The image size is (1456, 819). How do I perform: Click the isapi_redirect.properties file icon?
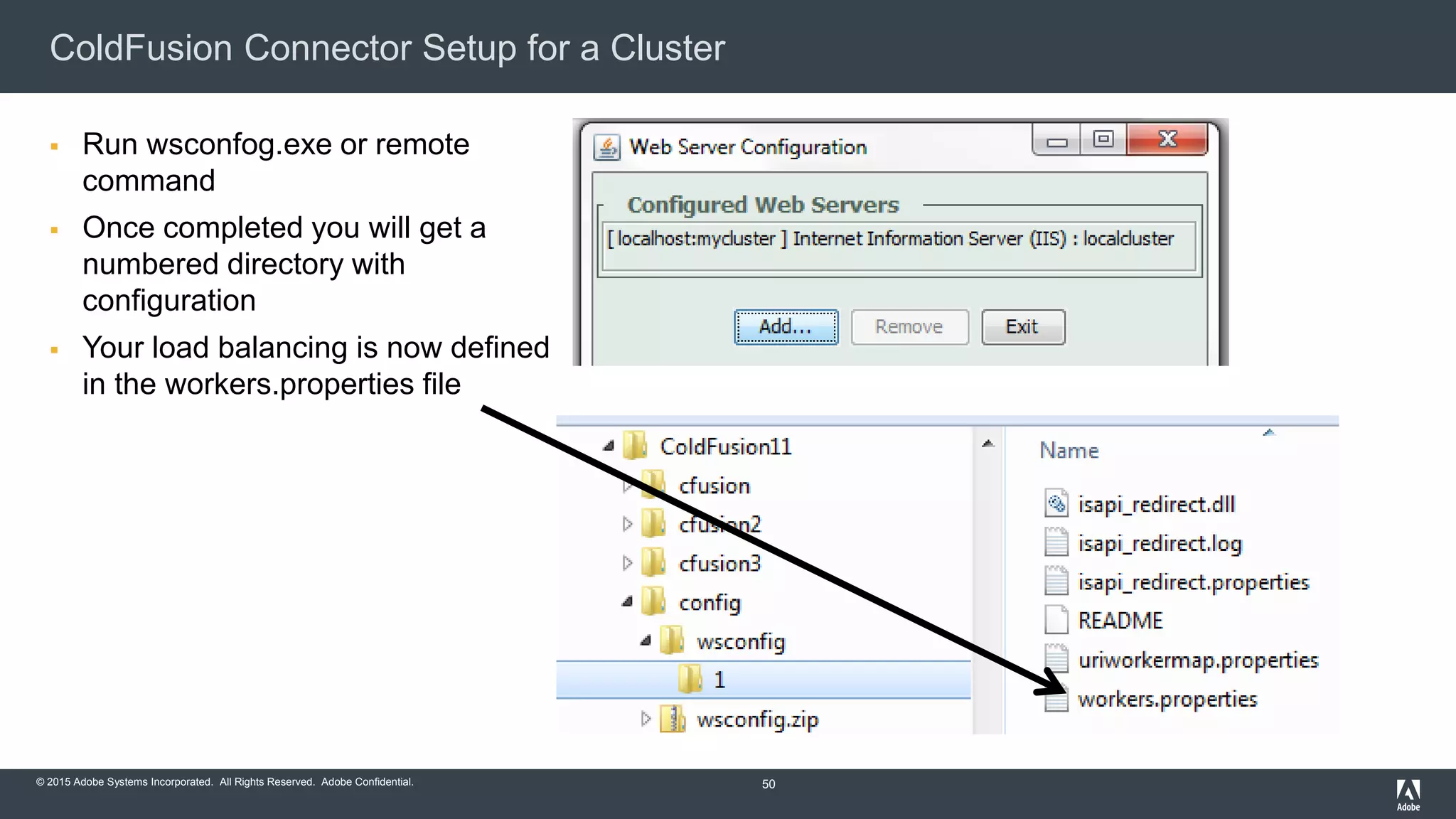tap(1056, 581)
